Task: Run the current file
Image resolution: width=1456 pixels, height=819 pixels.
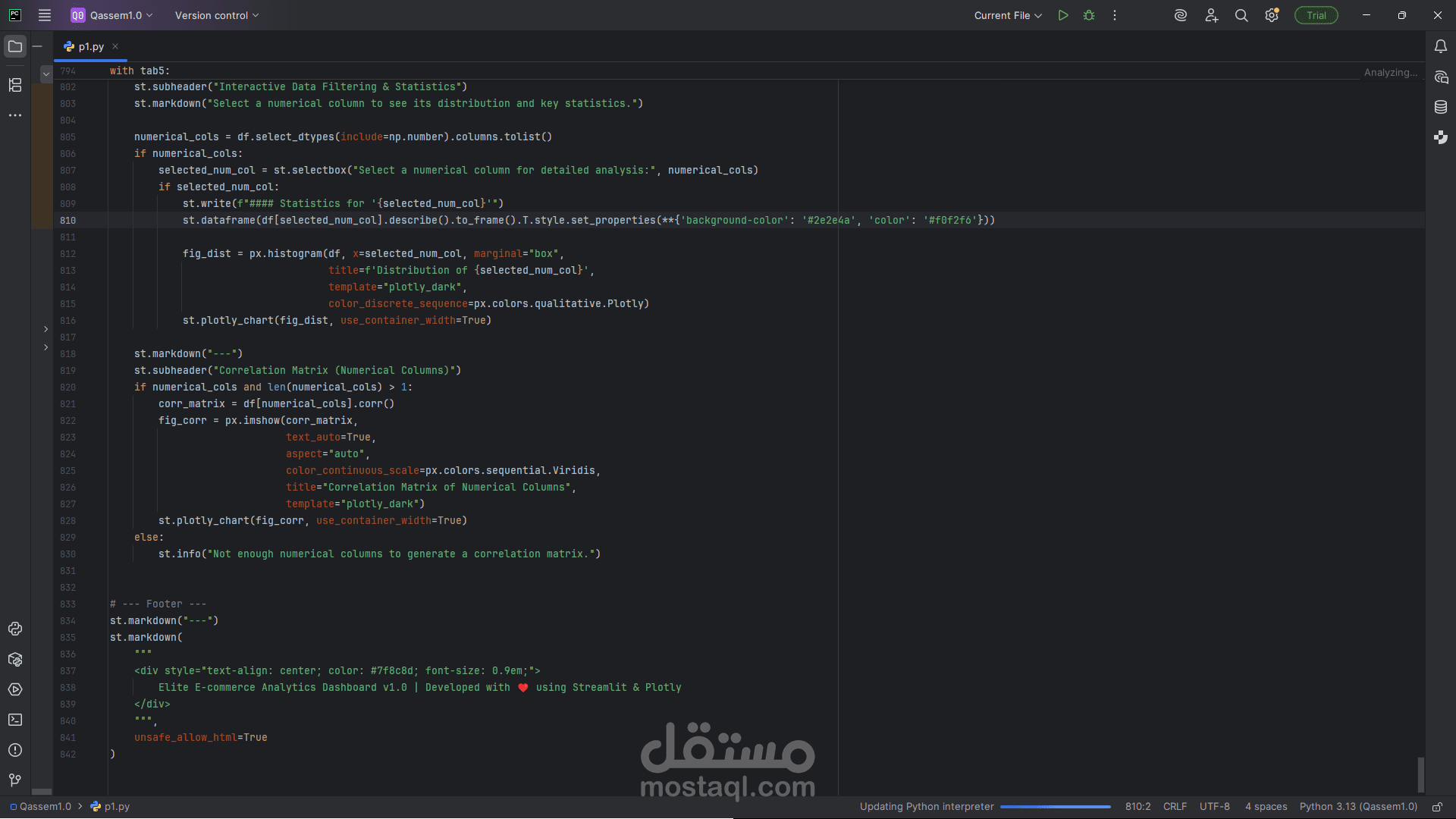Action: tap(1063, 15)
